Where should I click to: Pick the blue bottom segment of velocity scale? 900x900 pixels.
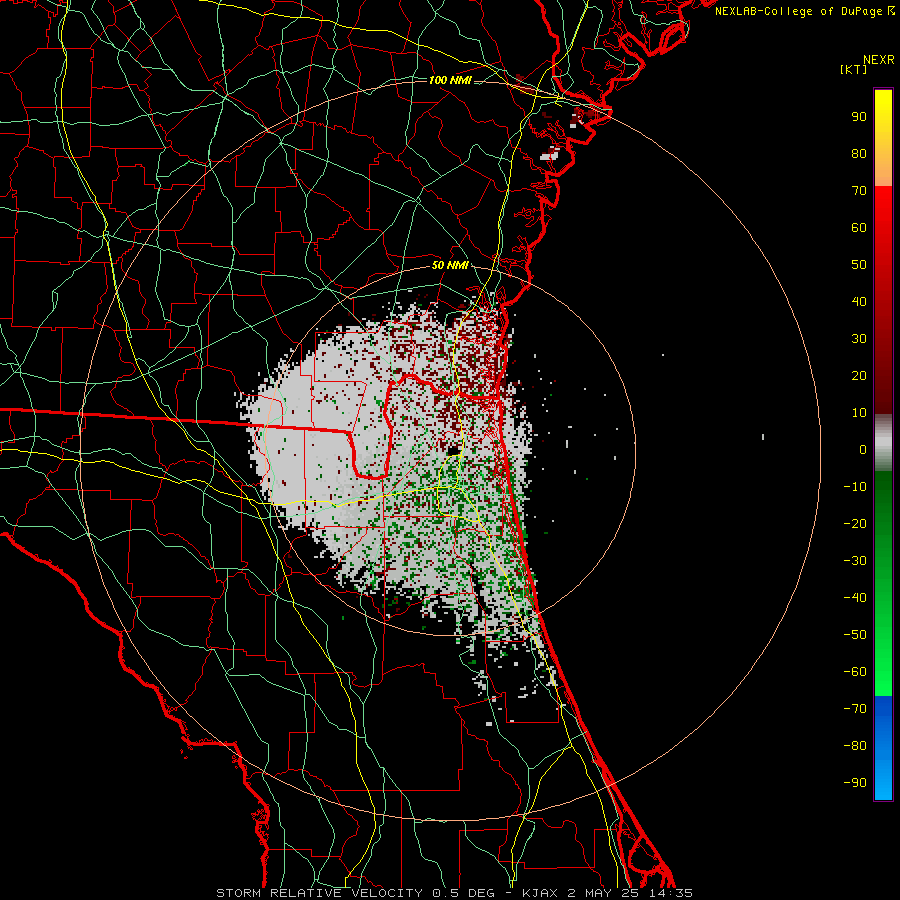tap(883, 747)
